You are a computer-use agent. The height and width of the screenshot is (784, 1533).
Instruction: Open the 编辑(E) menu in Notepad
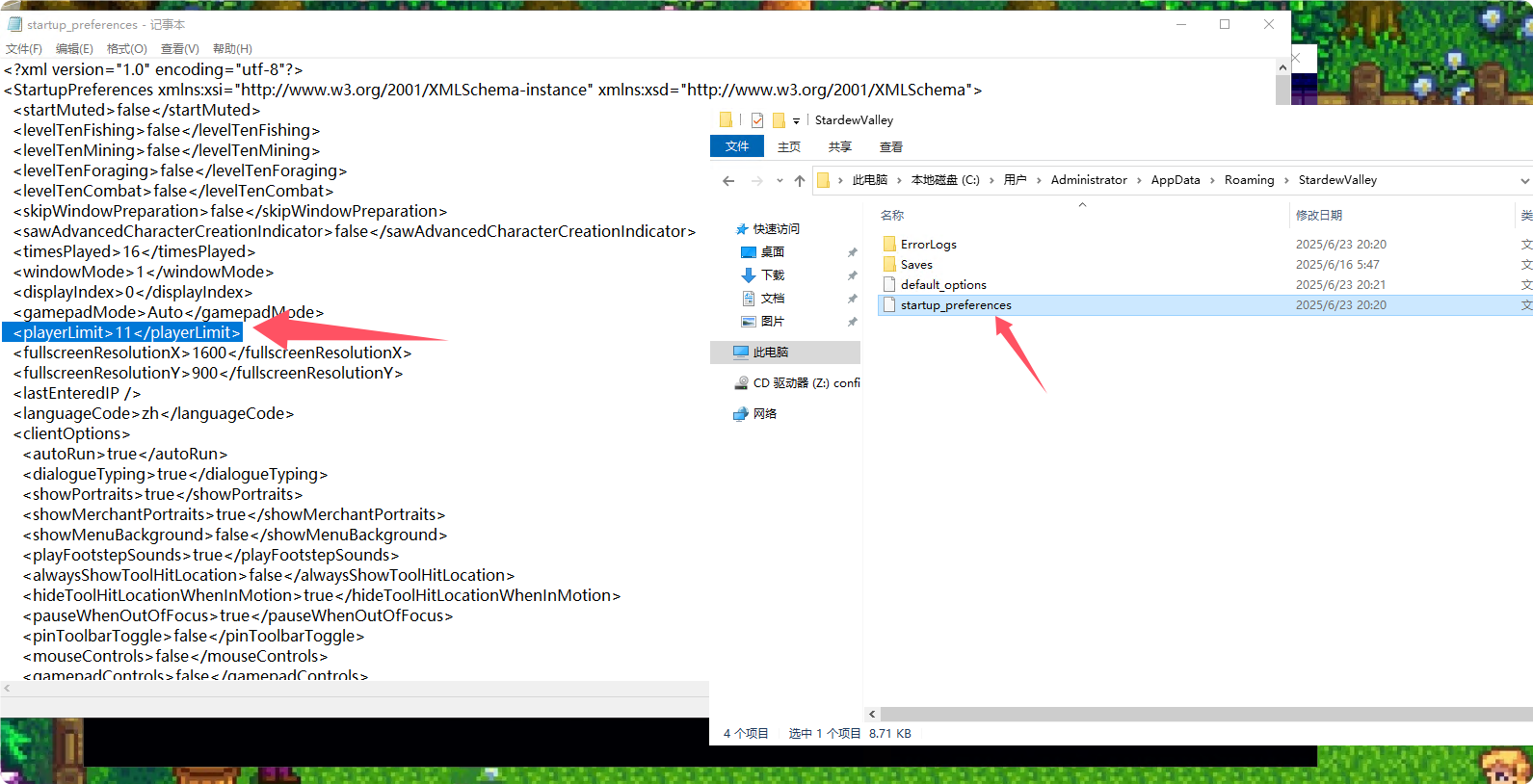[74, 49]
